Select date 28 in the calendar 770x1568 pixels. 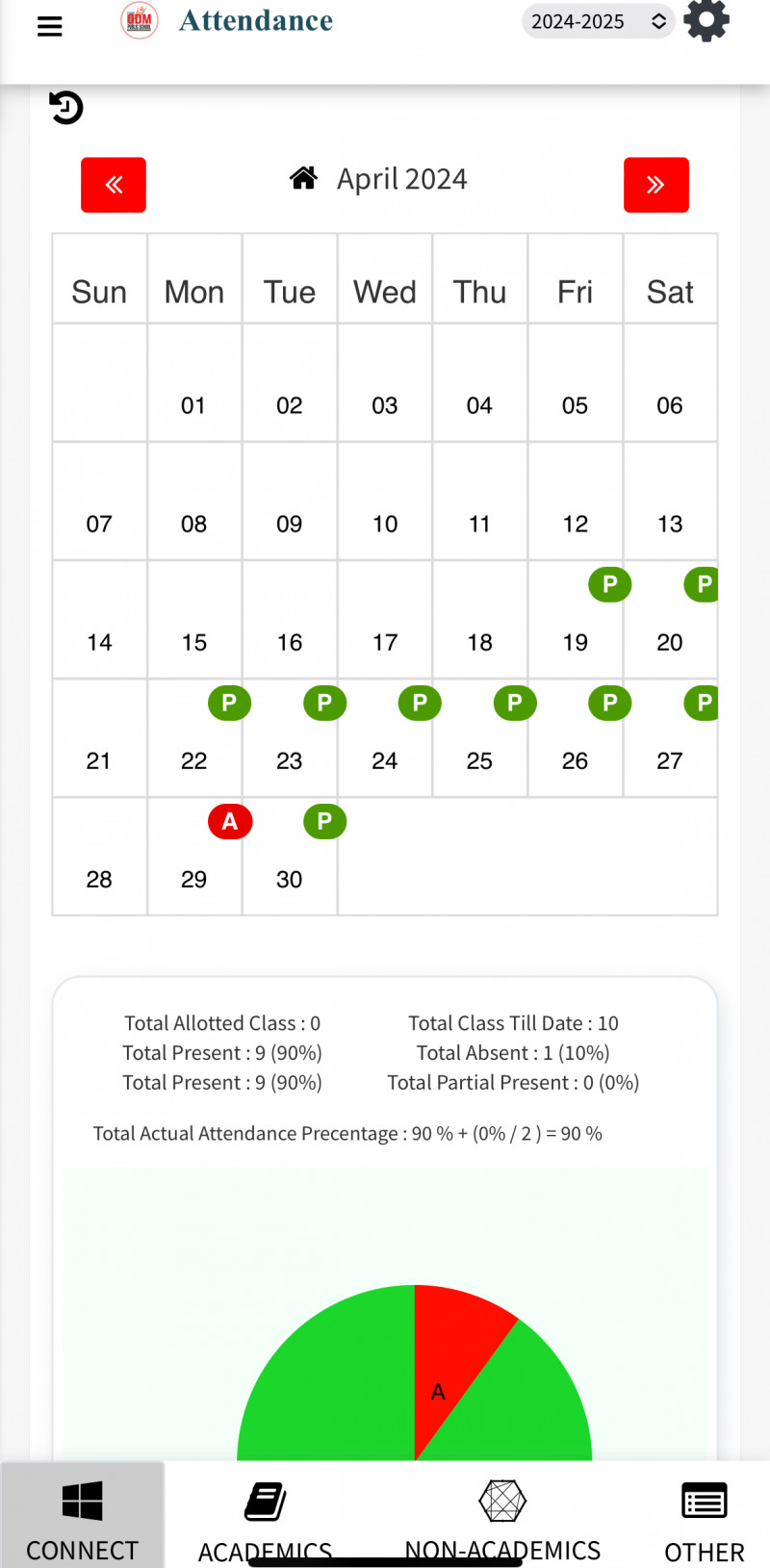tap(99, 879)
